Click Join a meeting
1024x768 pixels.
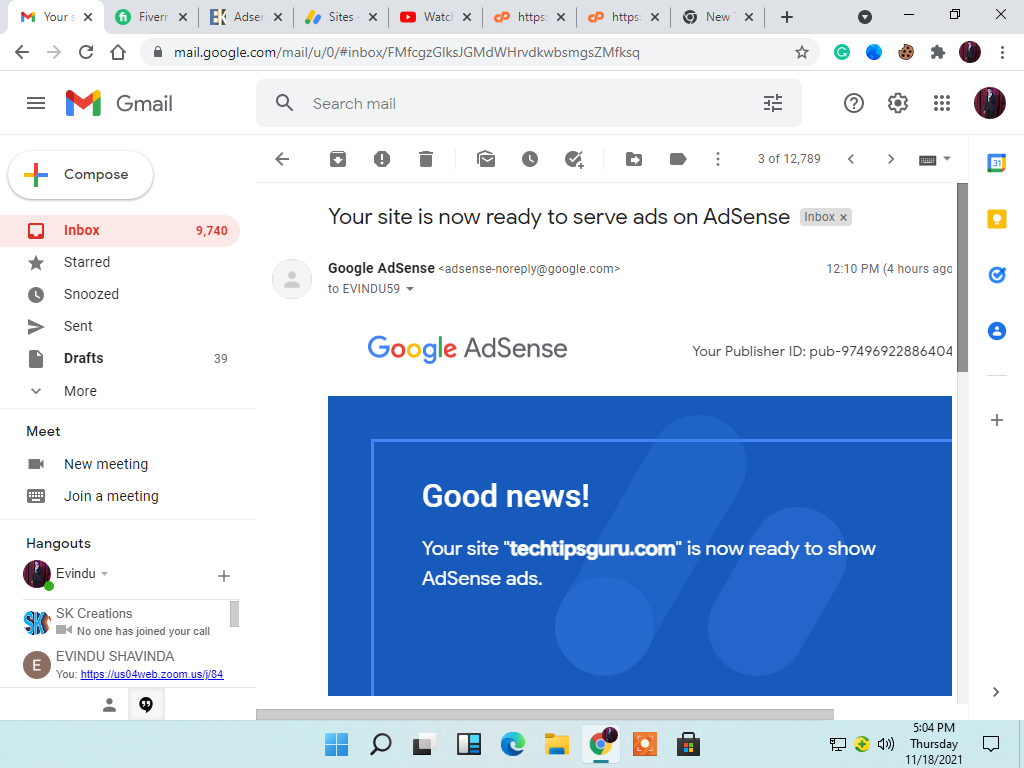(111, 496)
